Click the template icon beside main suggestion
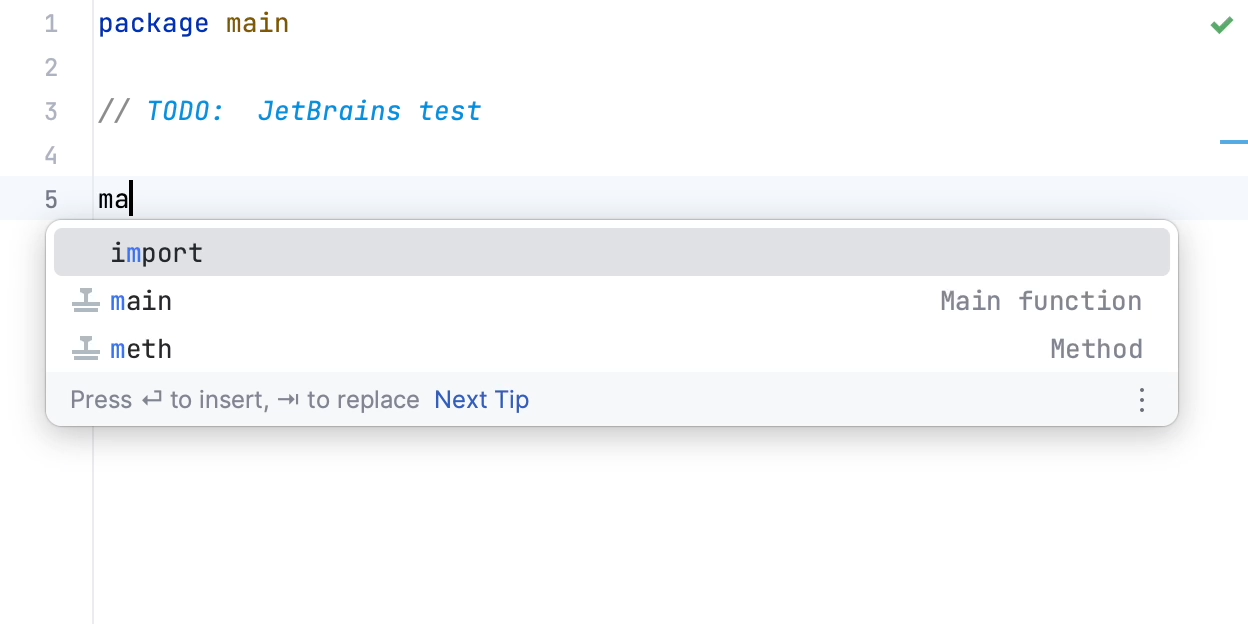Screen dimensions: 1248x624 click(x=86, y=301)
